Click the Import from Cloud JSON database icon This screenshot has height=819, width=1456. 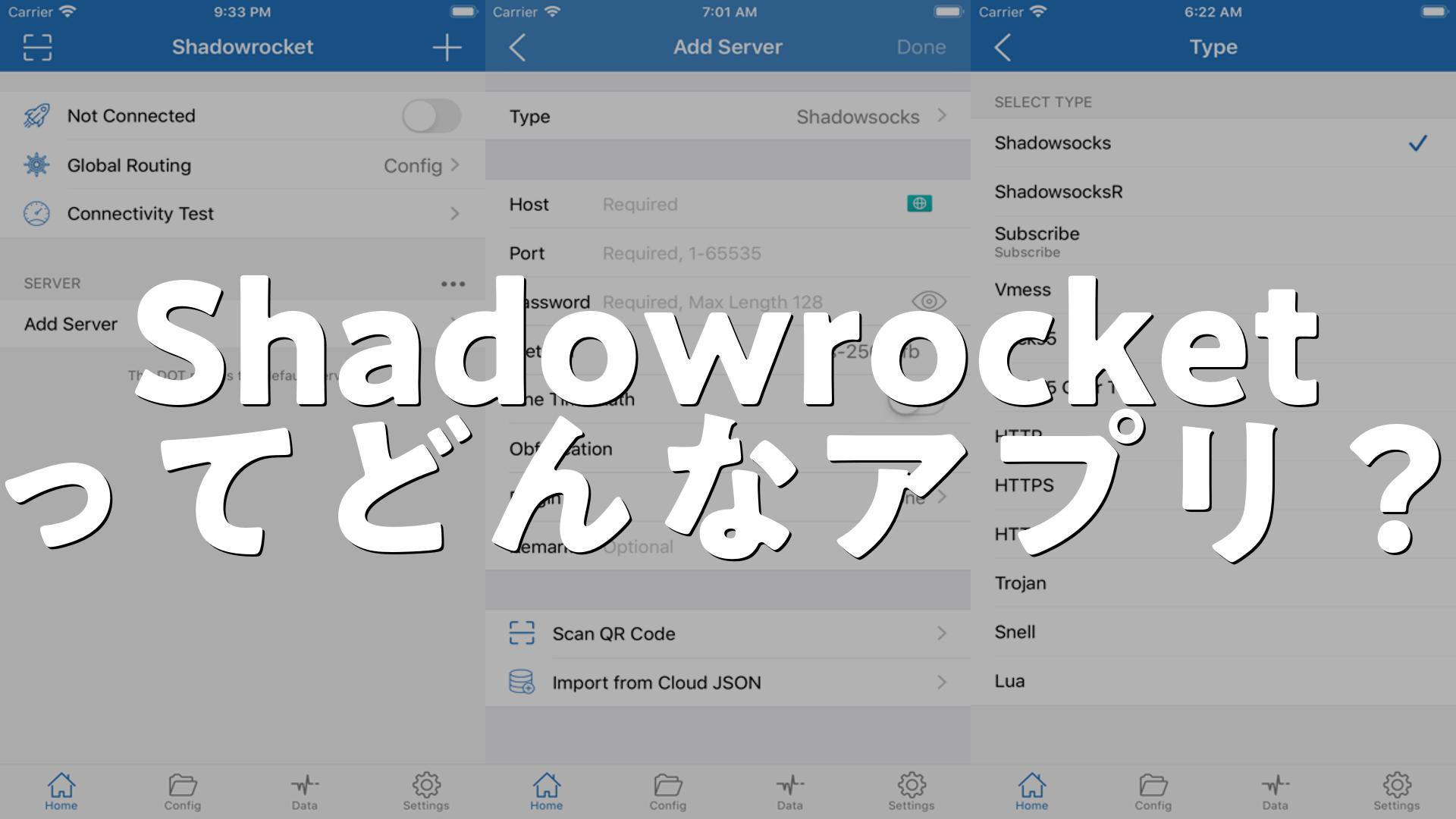tap(522, 682)
